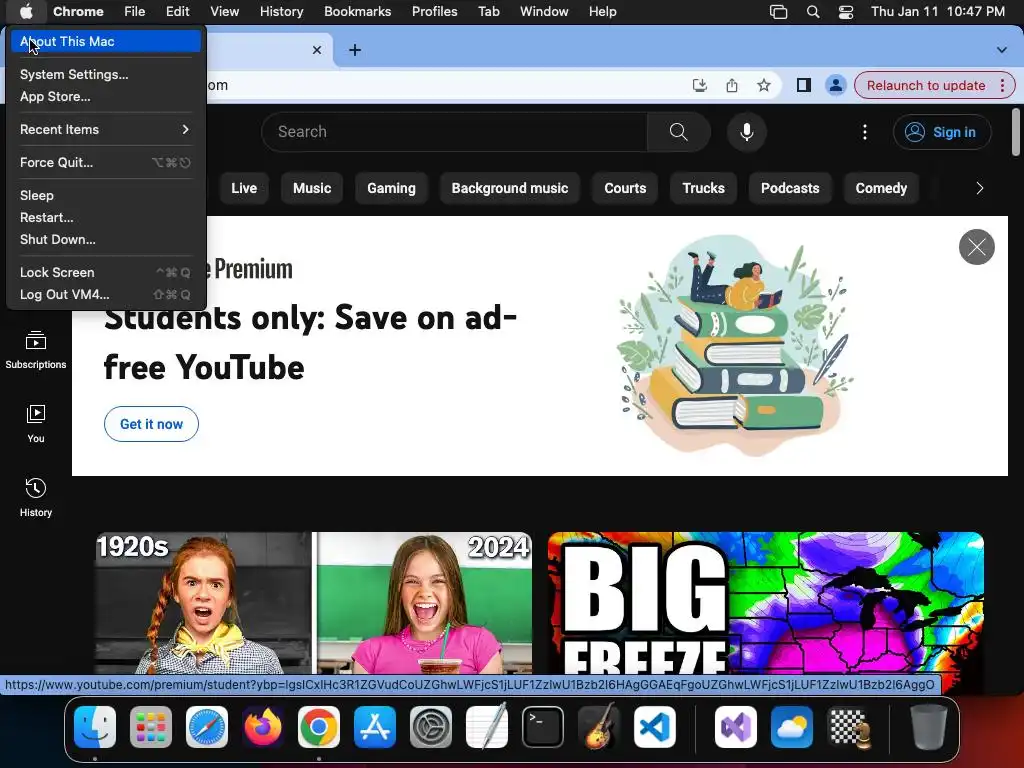Select Lock Screen menu entry
Viewport: 1024px width, 768px height.
(105, 272)
